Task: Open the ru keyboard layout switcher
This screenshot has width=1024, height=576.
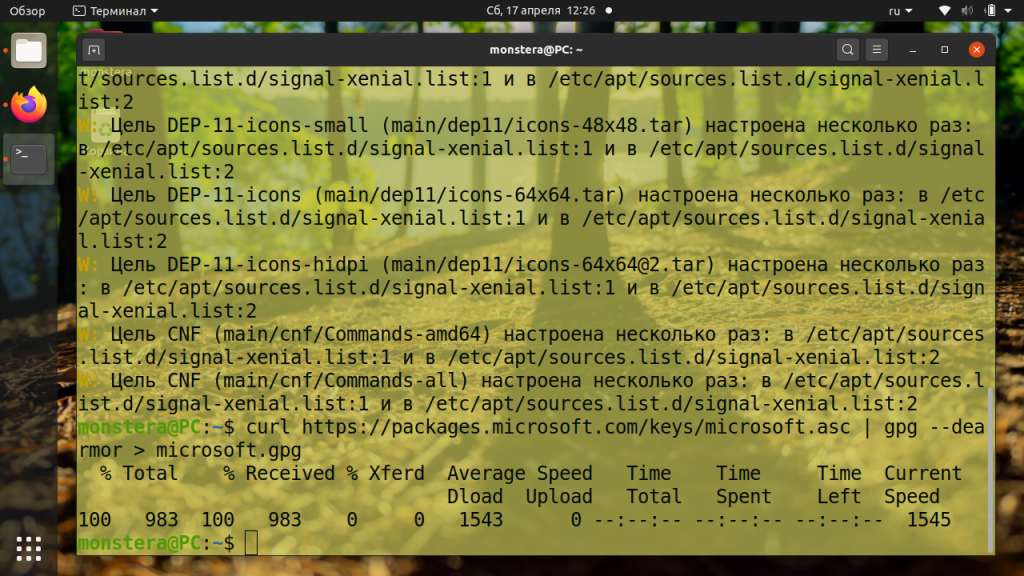Action: coord(897,9)
